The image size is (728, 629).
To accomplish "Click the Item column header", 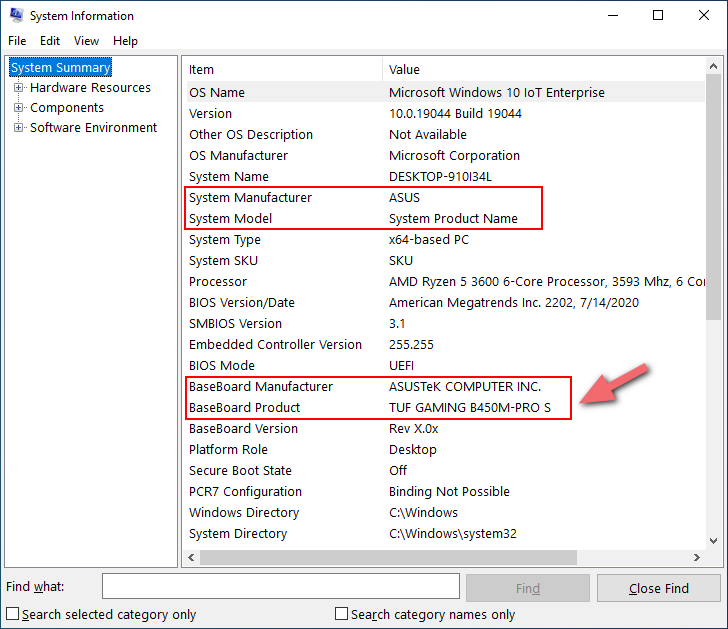I will 284,70.
